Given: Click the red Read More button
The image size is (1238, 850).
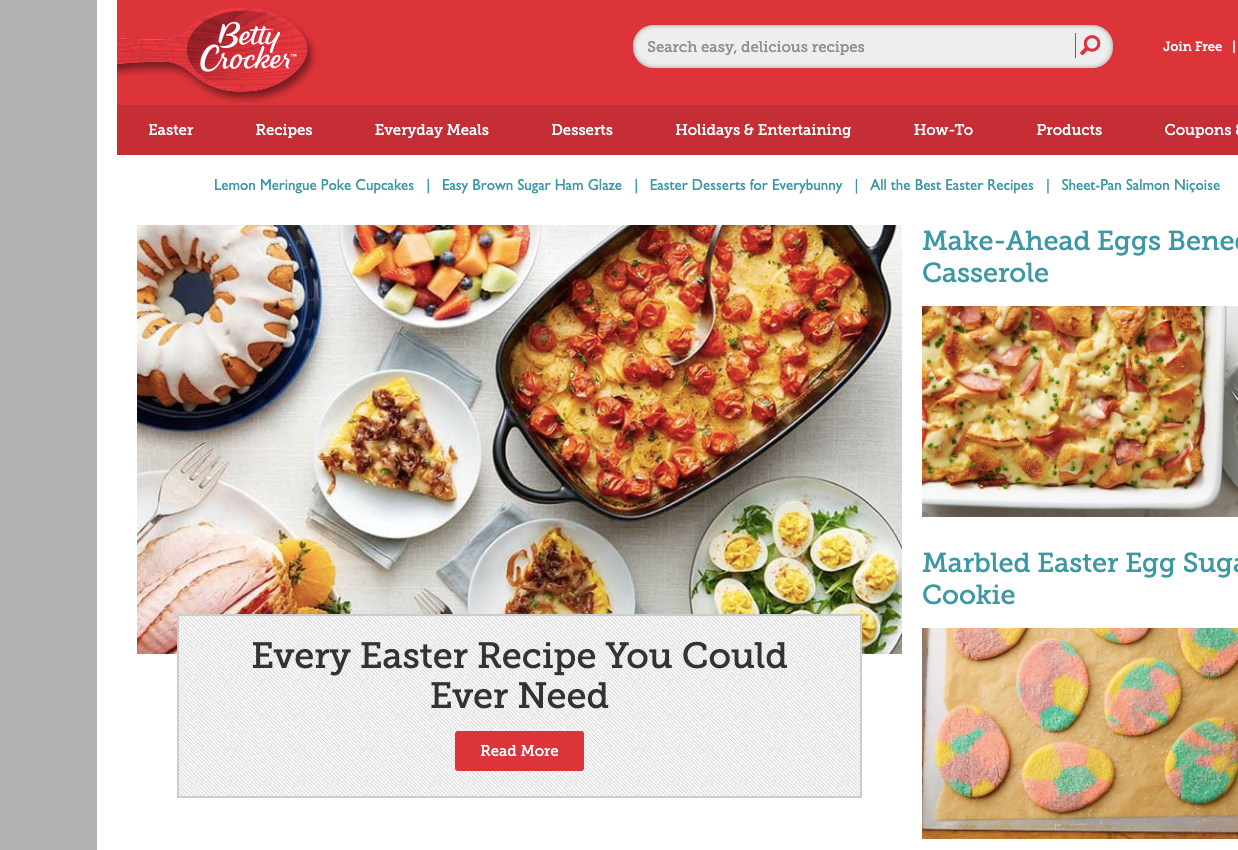Looking at the screenshot, I should pyautogui.click(x=519, y=751).
